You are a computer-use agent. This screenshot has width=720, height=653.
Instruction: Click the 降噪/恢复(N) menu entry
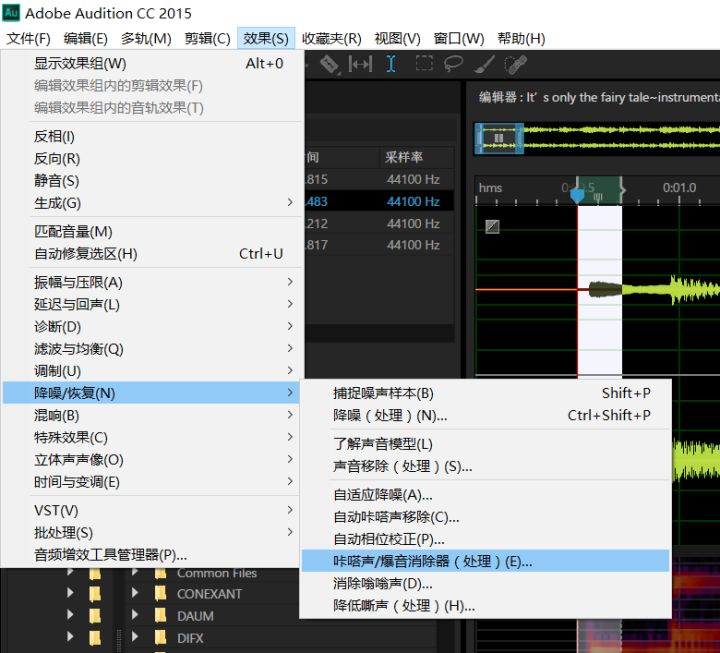pyautogui.click(x=152, y=393)
